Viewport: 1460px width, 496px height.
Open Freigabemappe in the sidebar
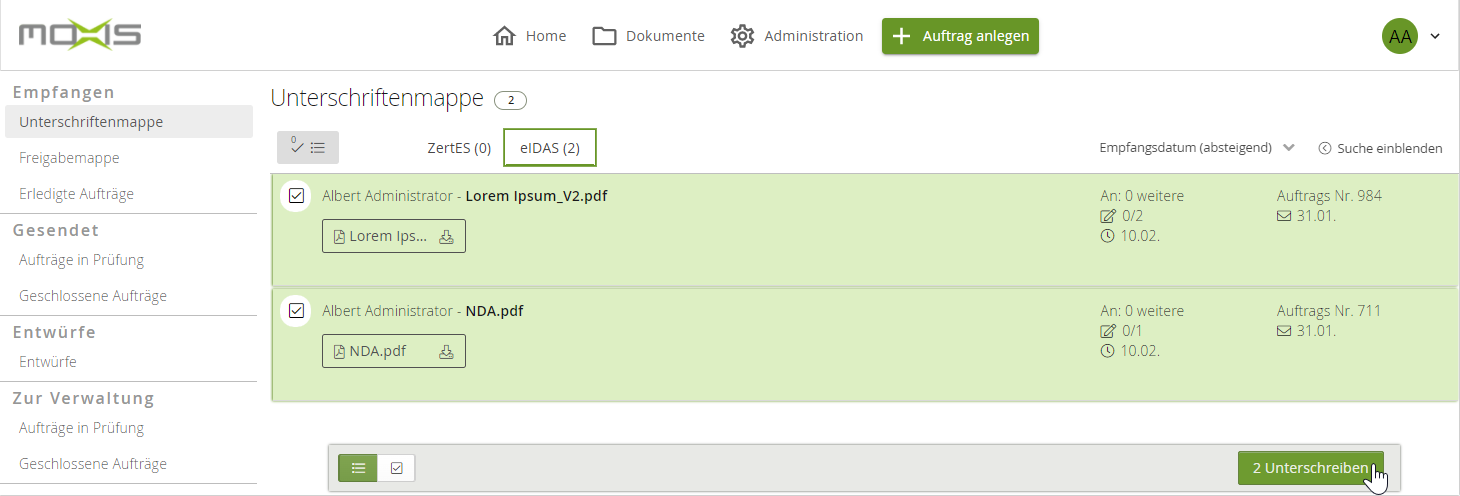(69, 158)
